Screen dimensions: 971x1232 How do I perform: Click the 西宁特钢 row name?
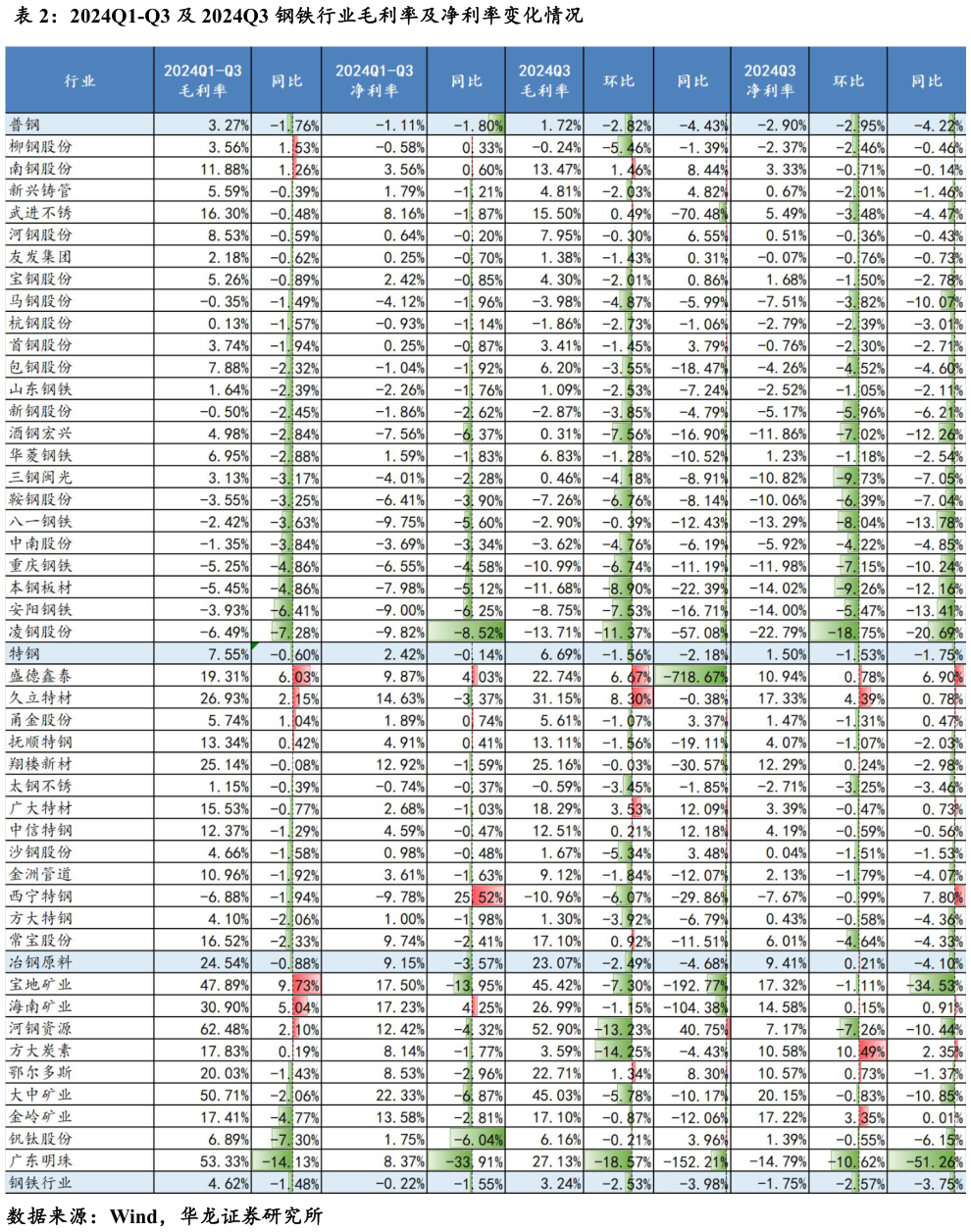40,897
